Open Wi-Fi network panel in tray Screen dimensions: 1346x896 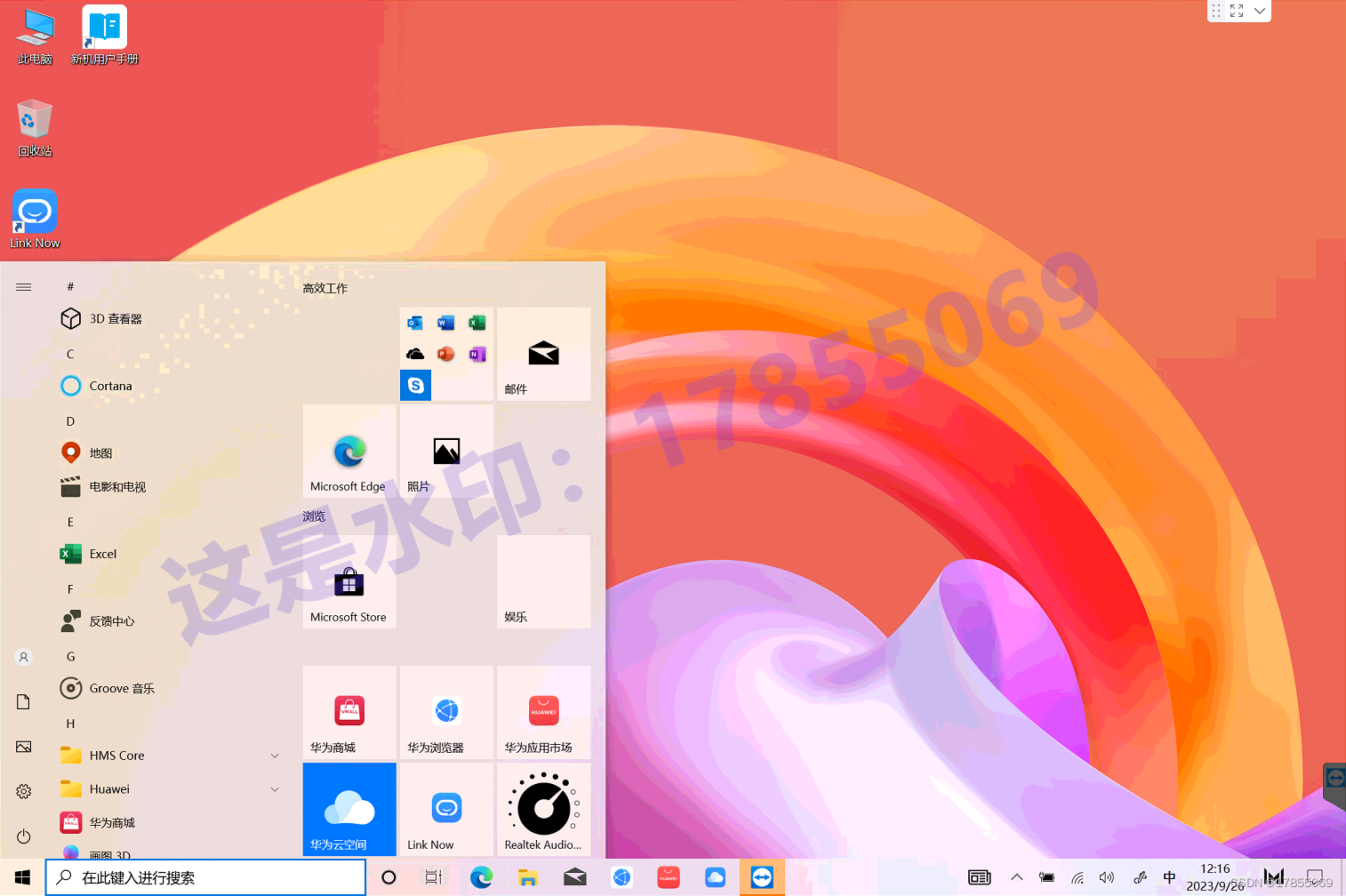(x=1078, y=877)
